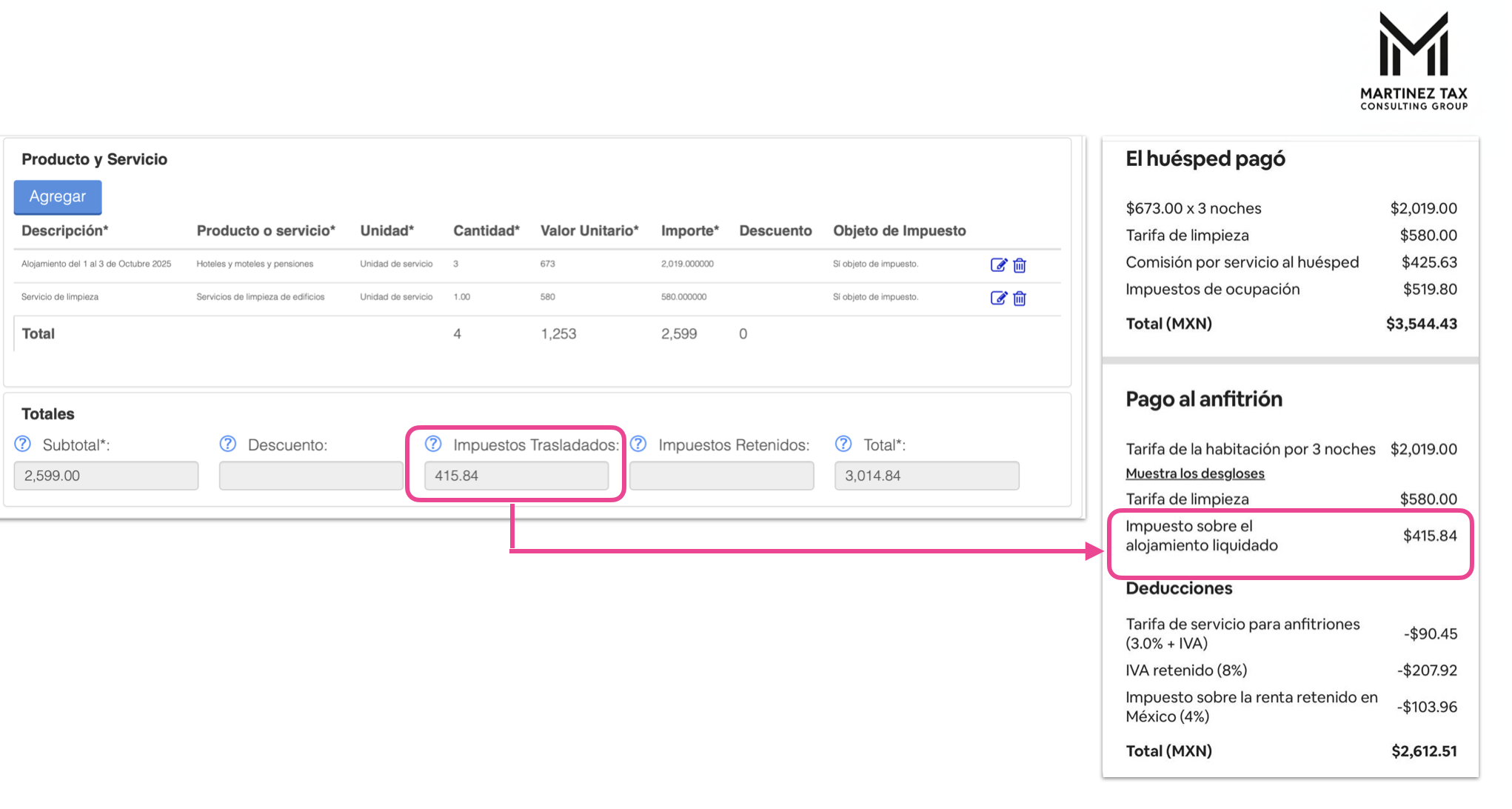Open help icon next to Impuestos Retenidos
Screen dimensions: 1512x809
[x=638, y=444]
